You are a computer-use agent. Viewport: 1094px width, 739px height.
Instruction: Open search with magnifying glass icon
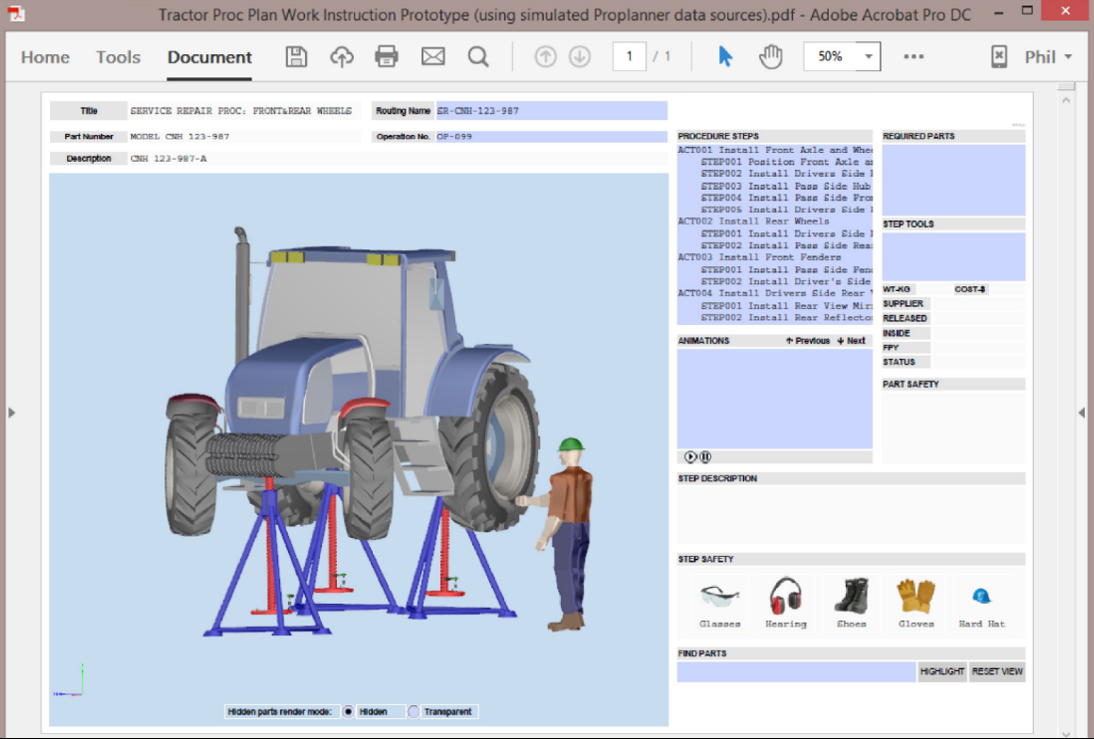tap(478, 57)
